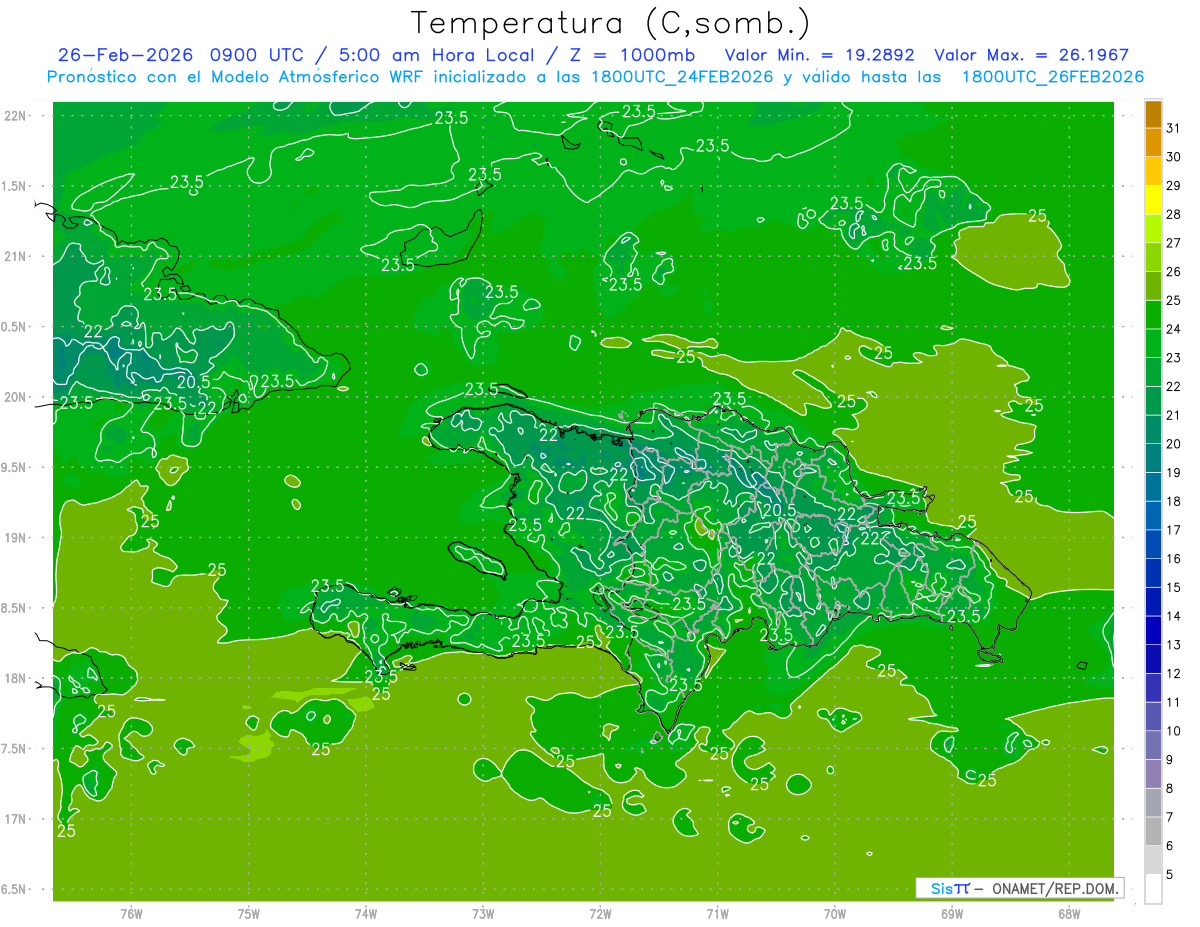Click the "Sis" logo text in the credit box
The width and height of the screenshot is (1200, 927).
pyautogui.click(x=941, y=888)
